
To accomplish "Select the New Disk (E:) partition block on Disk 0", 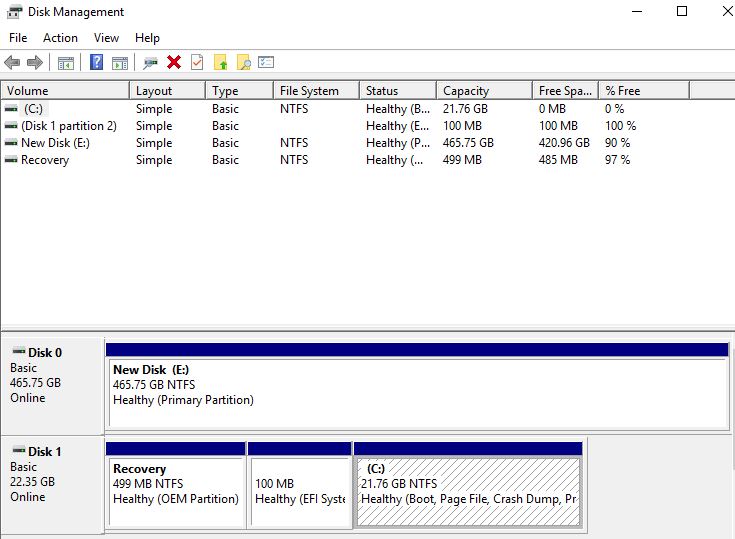I will tap(418, 393).
